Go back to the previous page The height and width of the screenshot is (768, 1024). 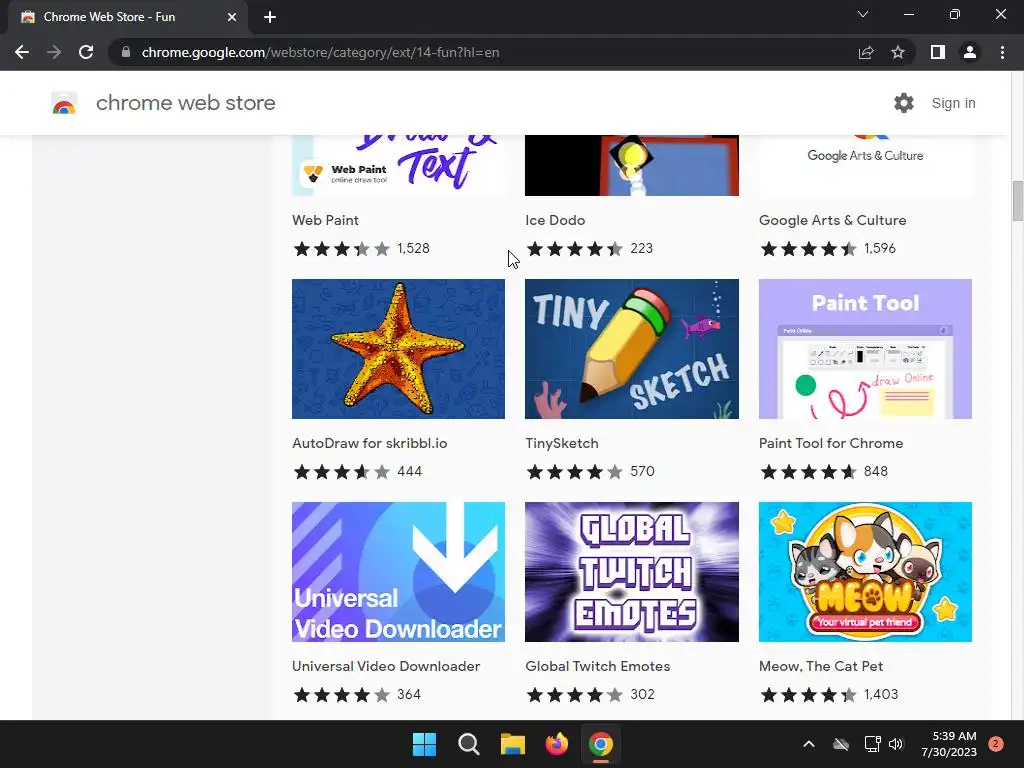[22, 52]
